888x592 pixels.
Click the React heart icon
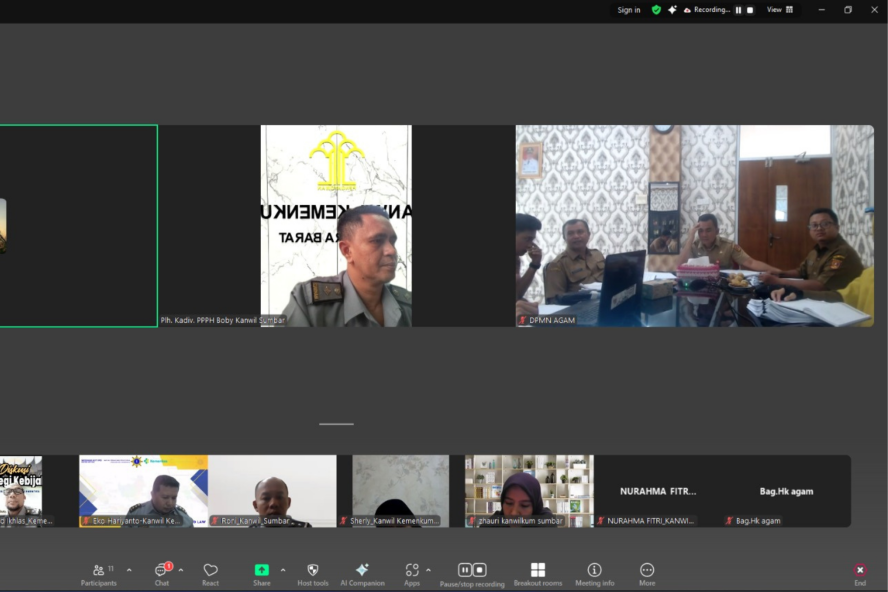tap(210, 574)
